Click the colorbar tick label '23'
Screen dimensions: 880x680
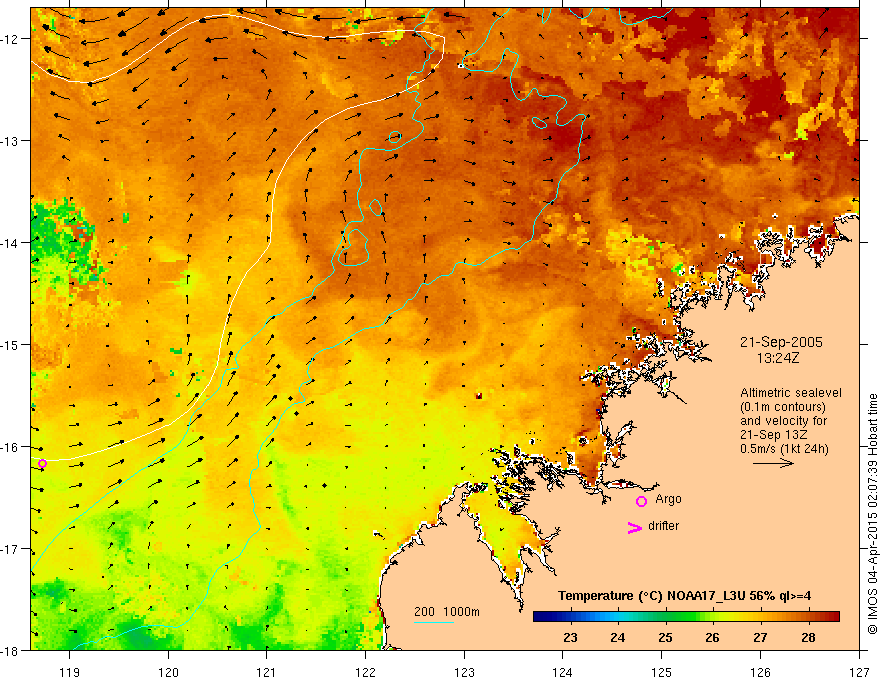pos(570,638)
